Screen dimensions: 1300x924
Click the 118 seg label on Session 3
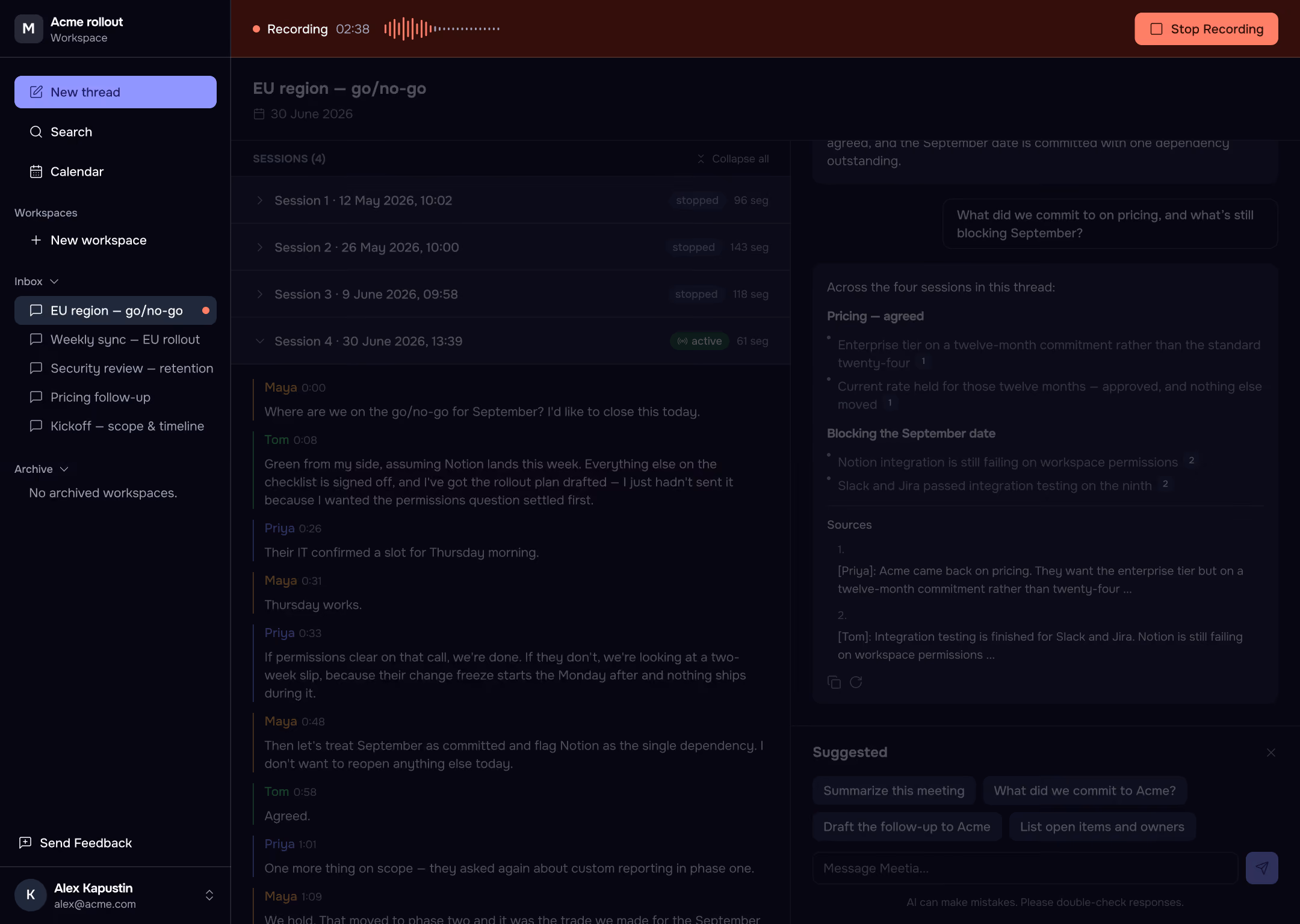pos(750,294)
